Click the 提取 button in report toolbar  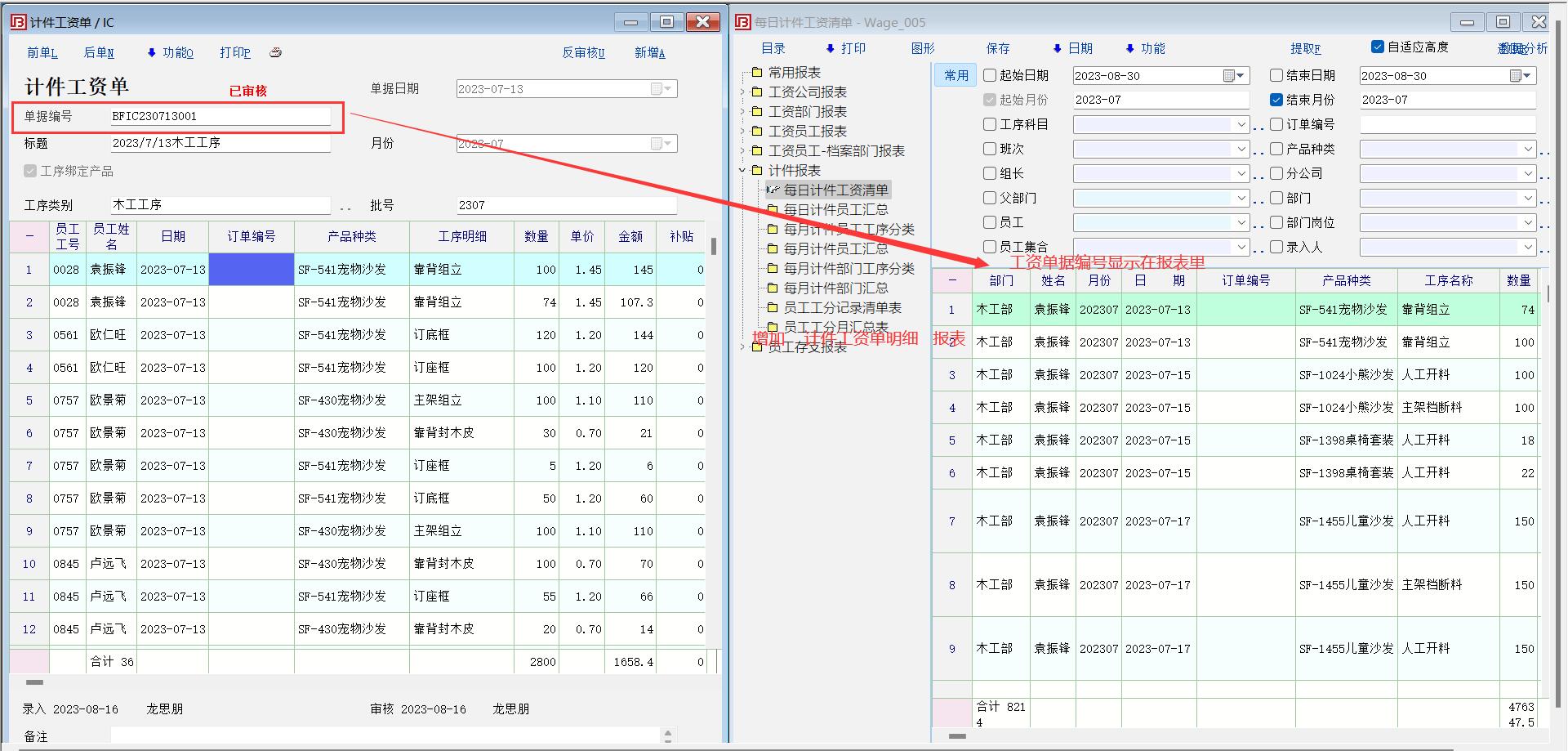click(1305, 48)
